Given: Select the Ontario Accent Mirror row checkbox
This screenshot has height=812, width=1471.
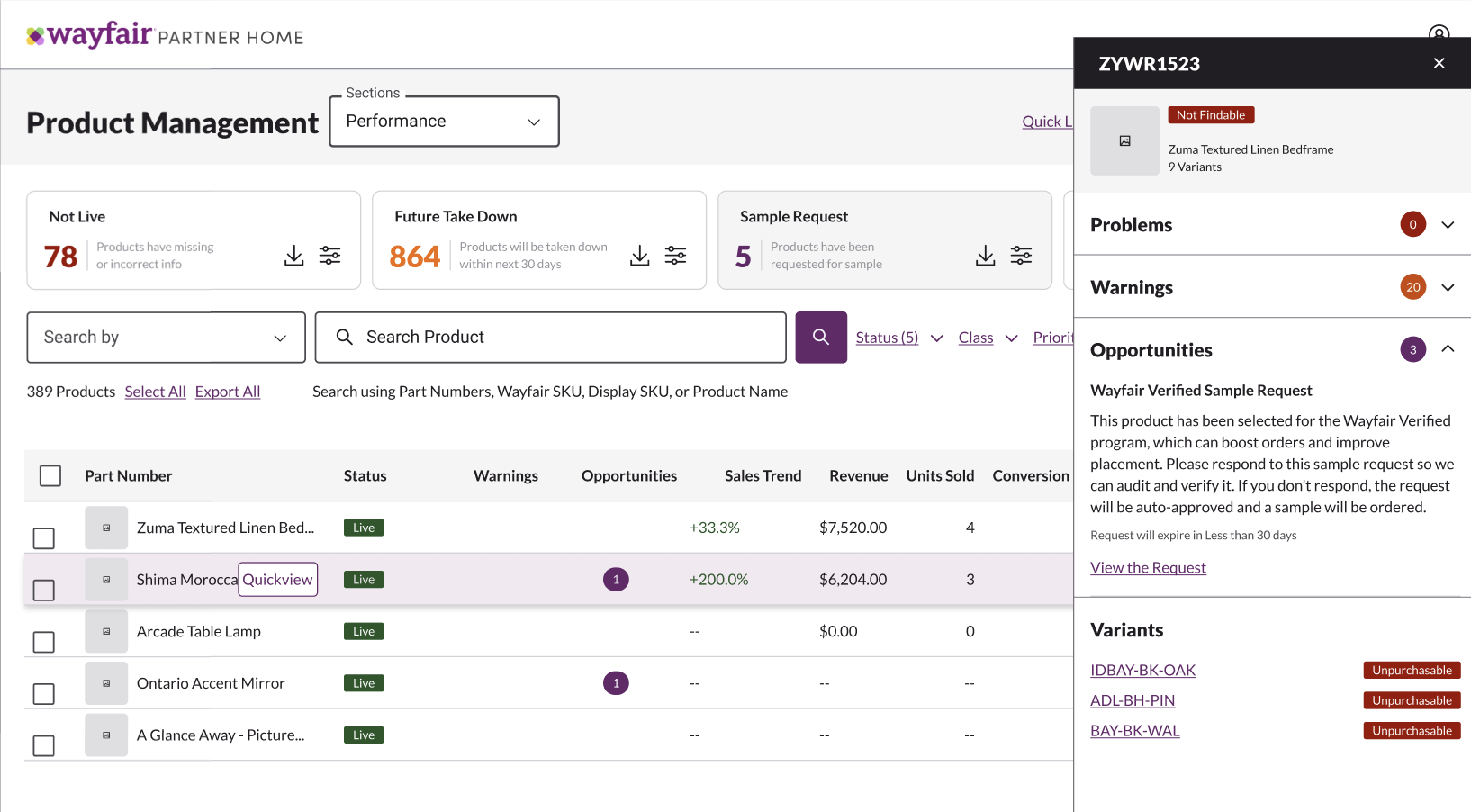Looking at the screenshot, I should click(x=43, y=694).
